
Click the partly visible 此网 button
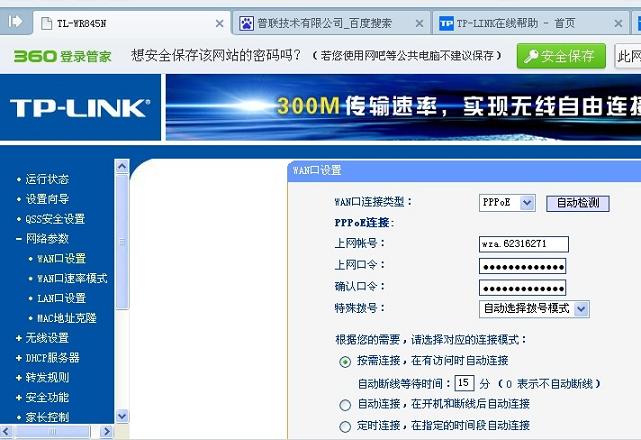[x=628, y=56]
